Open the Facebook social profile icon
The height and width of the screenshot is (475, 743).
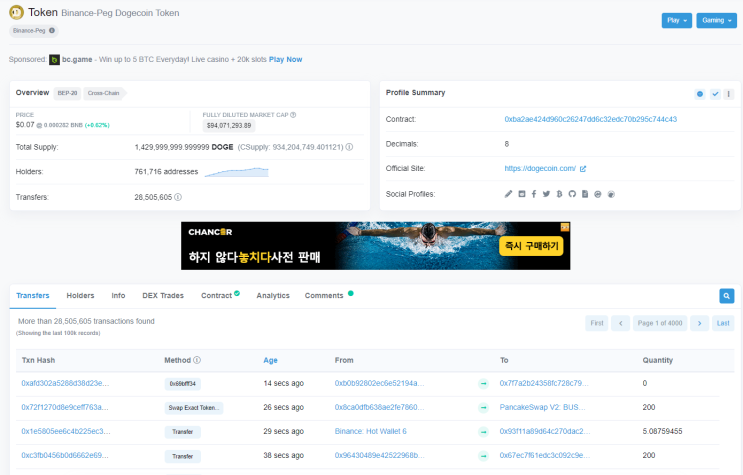point(534,194)
